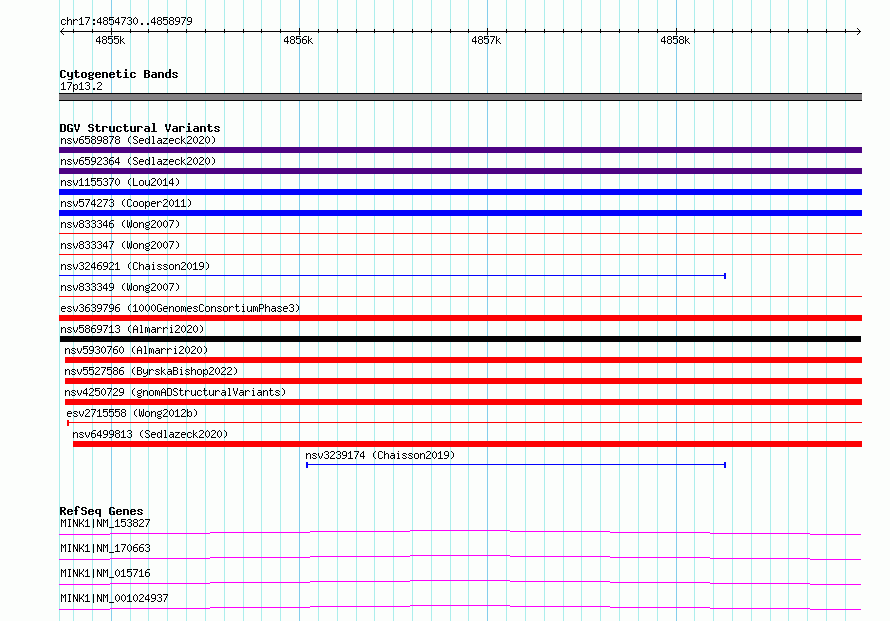
Task: Select variant nsv6589878 (Sedlazeck2020) label
Action: pos(138,140)
